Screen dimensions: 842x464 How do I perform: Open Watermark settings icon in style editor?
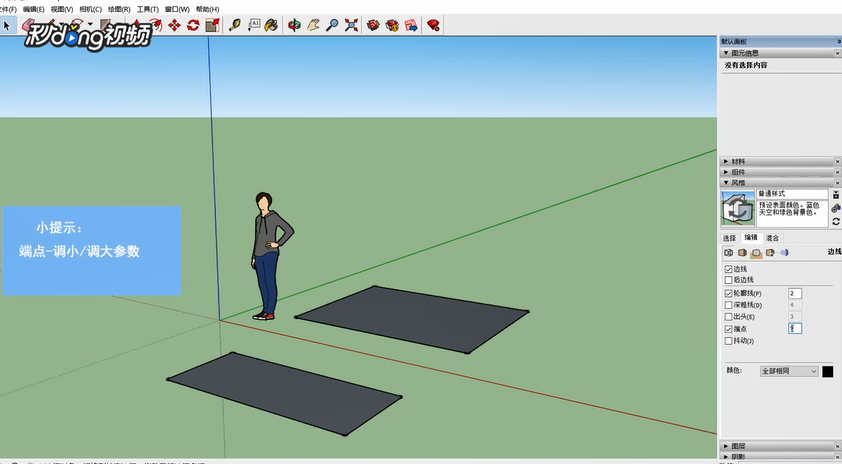click(770, 252)
